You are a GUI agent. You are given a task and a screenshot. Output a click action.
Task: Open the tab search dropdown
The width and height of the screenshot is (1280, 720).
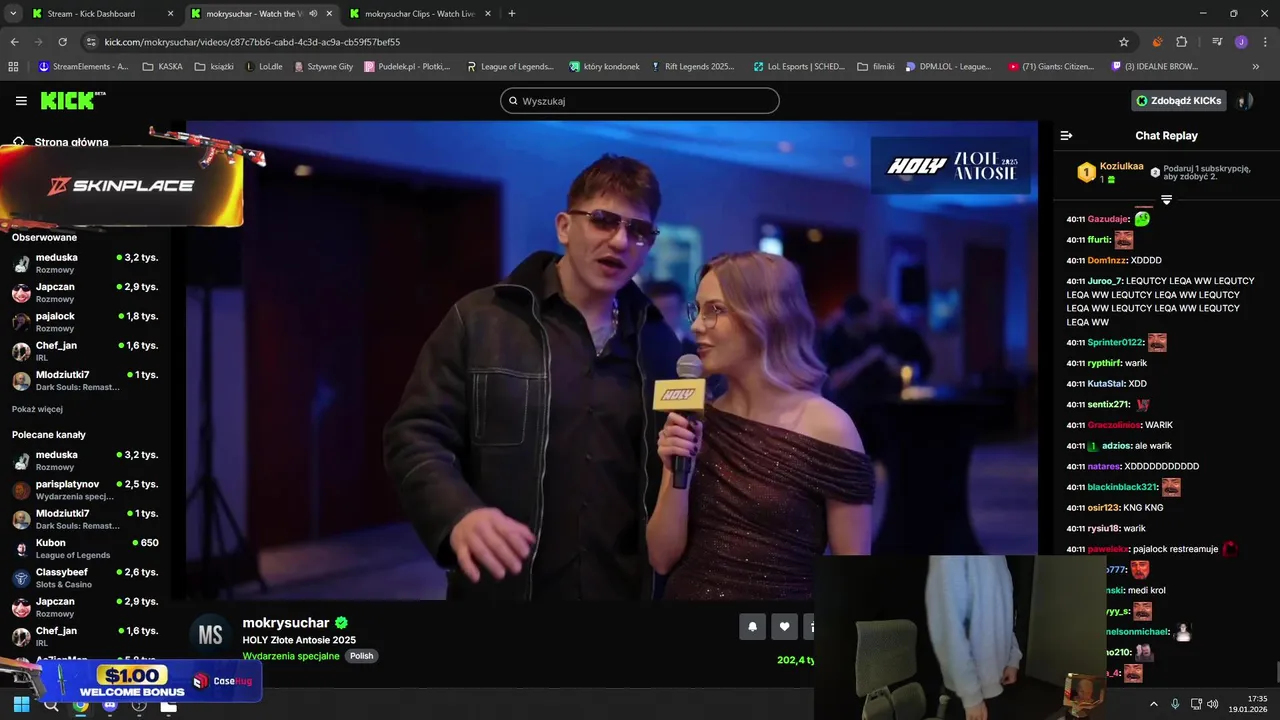point(13,14)
